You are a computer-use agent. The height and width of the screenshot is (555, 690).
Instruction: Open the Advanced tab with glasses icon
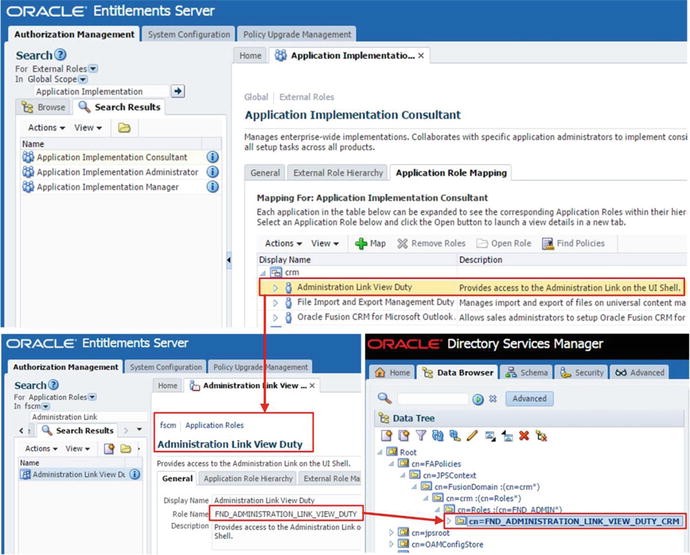(639, 373)
